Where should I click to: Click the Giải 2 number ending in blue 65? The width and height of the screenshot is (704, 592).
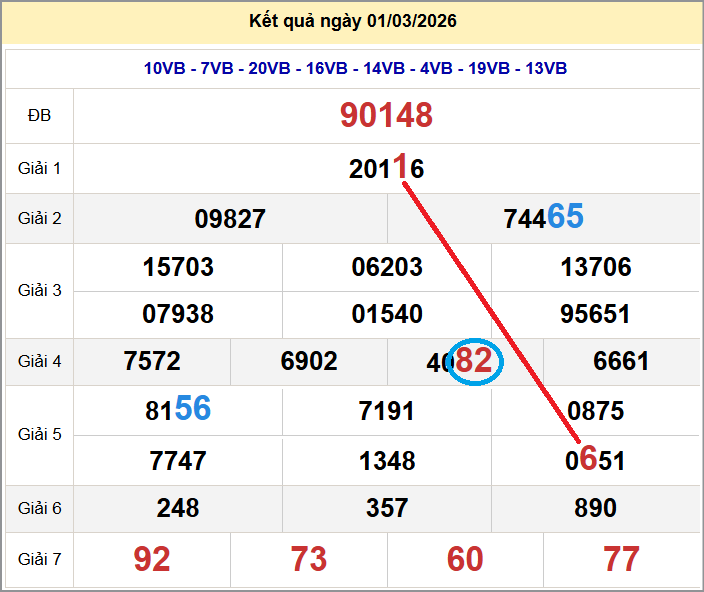tap(543, 218)
